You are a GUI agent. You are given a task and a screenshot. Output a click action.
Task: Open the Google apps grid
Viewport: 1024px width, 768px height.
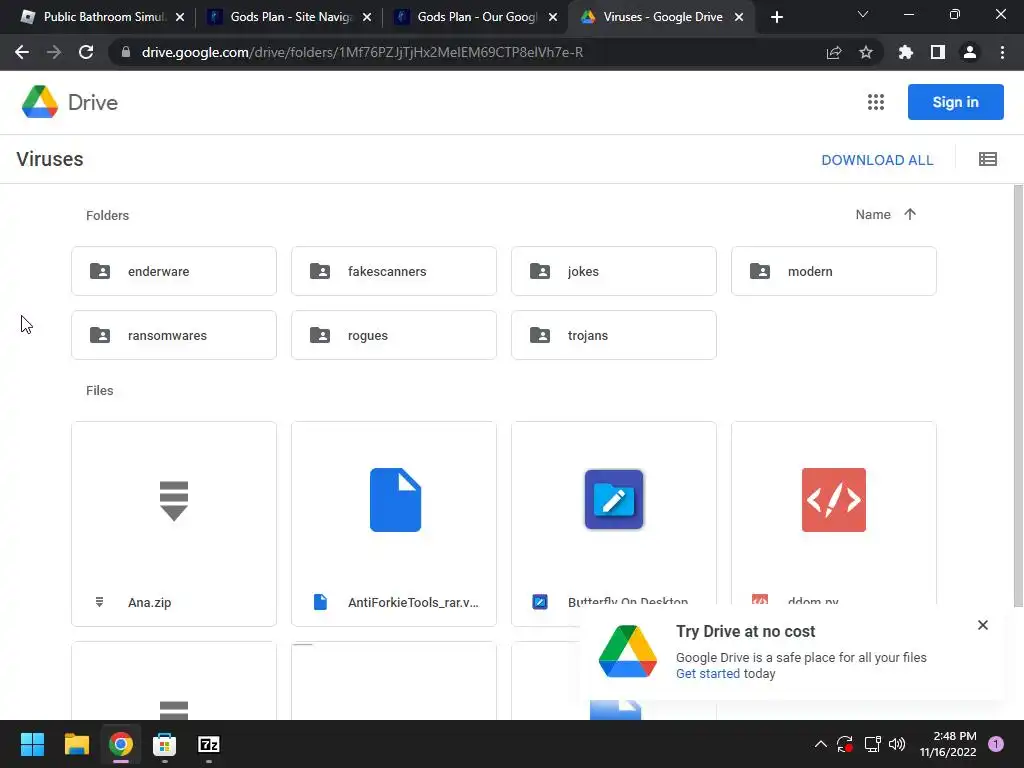pyautogui.click(x=876, y=102)
